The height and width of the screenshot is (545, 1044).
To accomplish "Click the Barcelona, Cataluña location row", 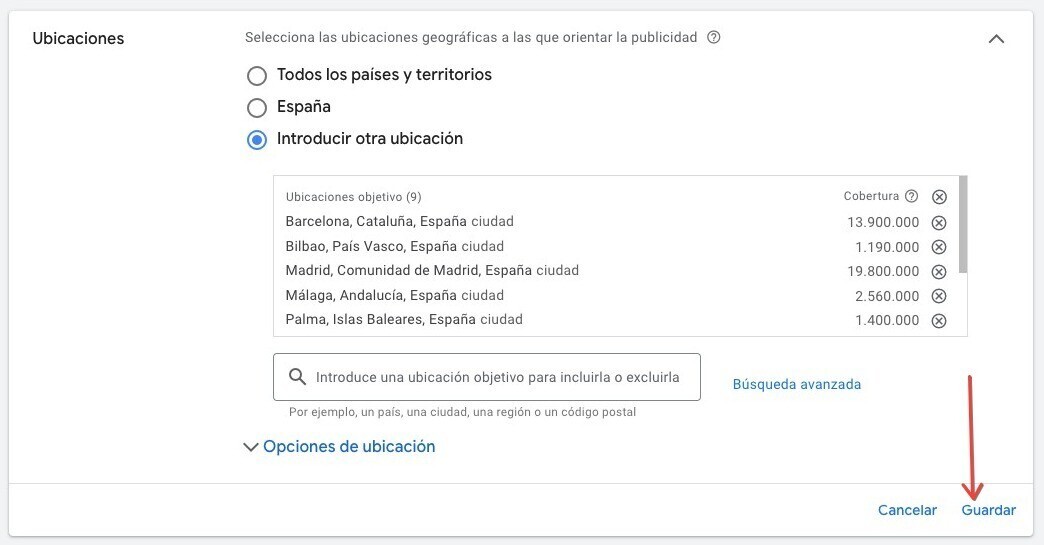I will pos(399,222).
